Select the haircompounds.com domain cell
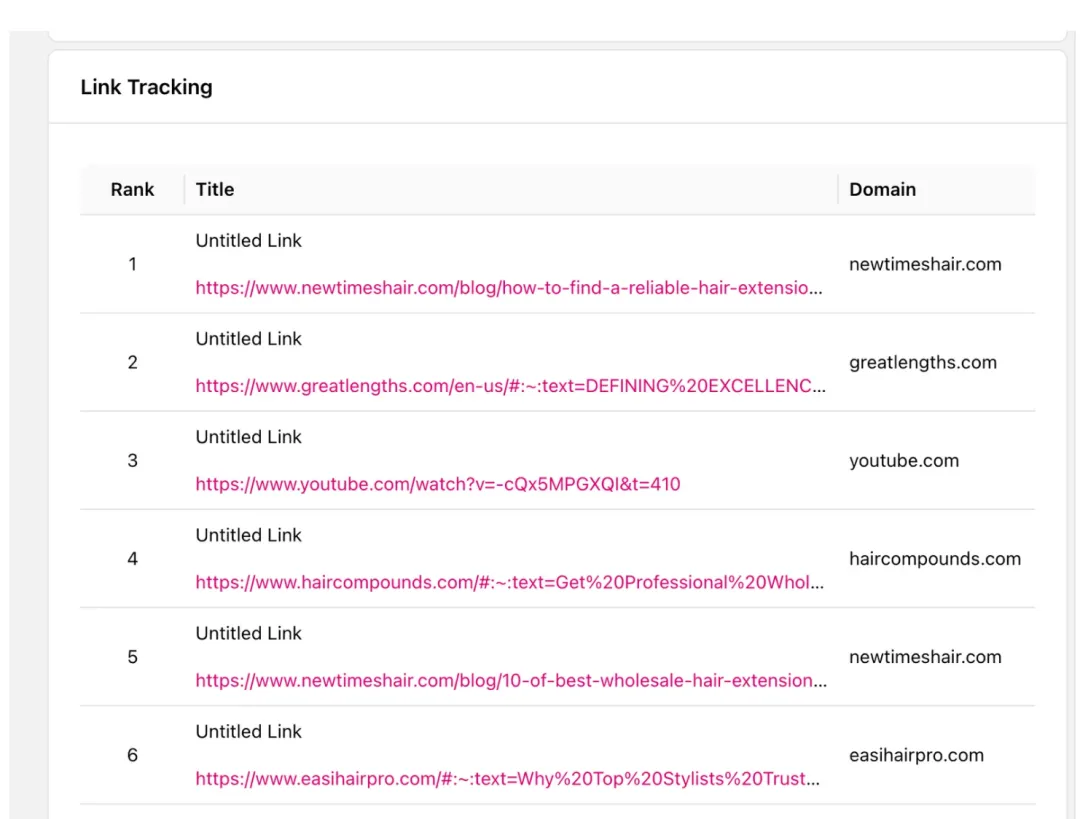 pyautogui.click(x=934, y=558)
